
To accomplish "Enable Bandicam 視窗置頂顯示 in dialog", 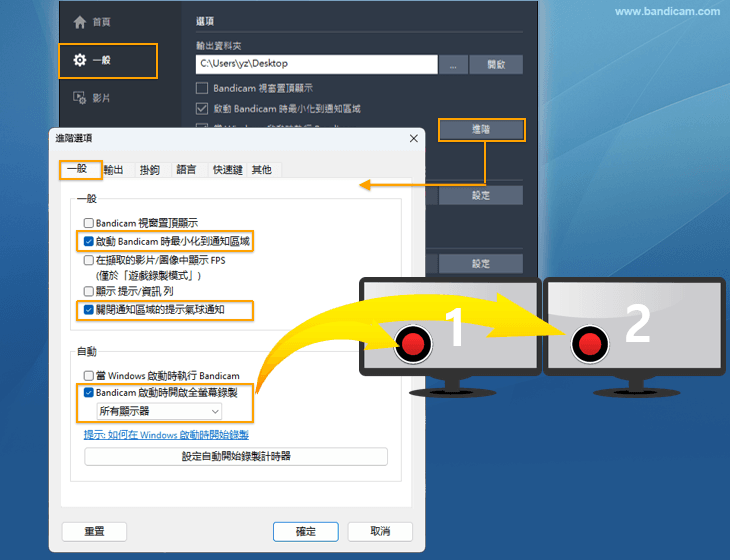I will (x=89, y=223).
